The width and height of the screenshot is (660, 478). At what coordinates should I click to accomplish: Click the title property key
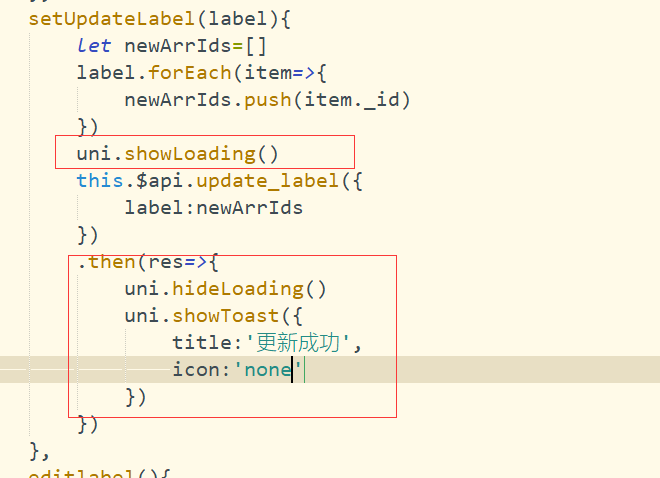pyautogui.click(x=202, y=343)
